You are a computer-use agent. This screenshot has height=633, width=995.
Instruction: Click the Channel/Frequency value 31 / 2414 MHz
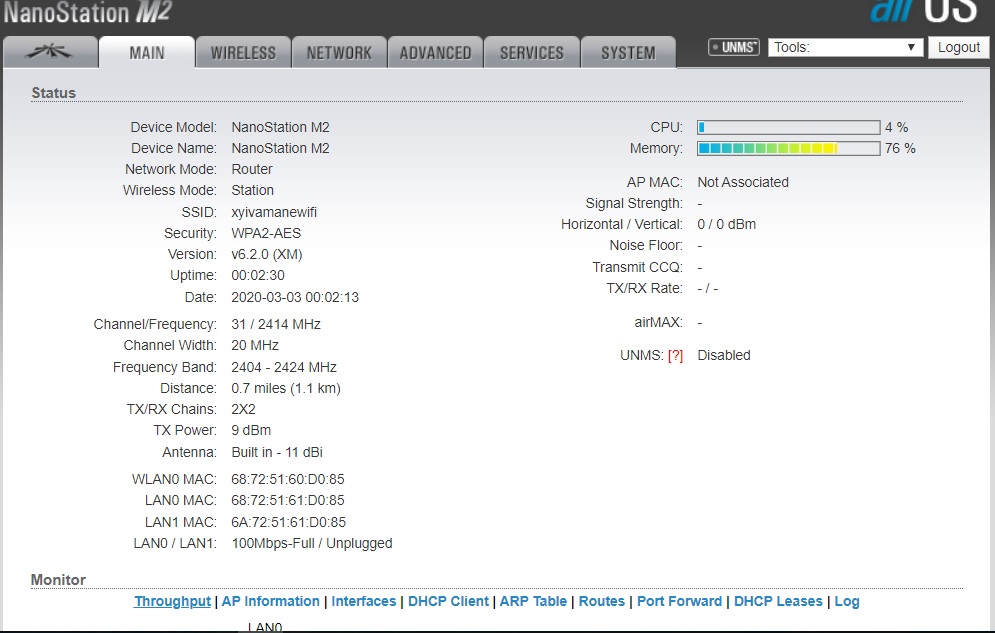coord(275,324)
